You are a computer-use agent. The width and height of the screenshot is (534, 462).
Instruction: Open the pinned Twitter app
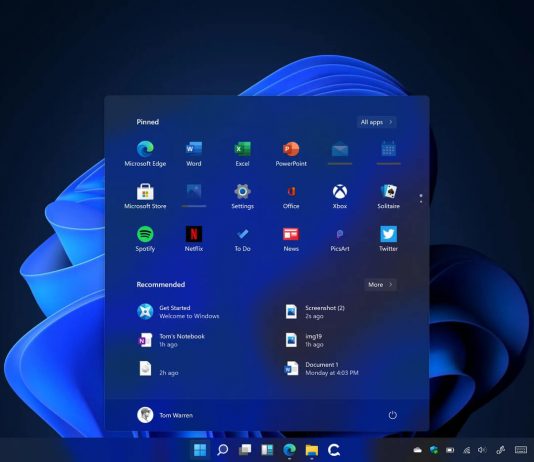pos(388,239)
